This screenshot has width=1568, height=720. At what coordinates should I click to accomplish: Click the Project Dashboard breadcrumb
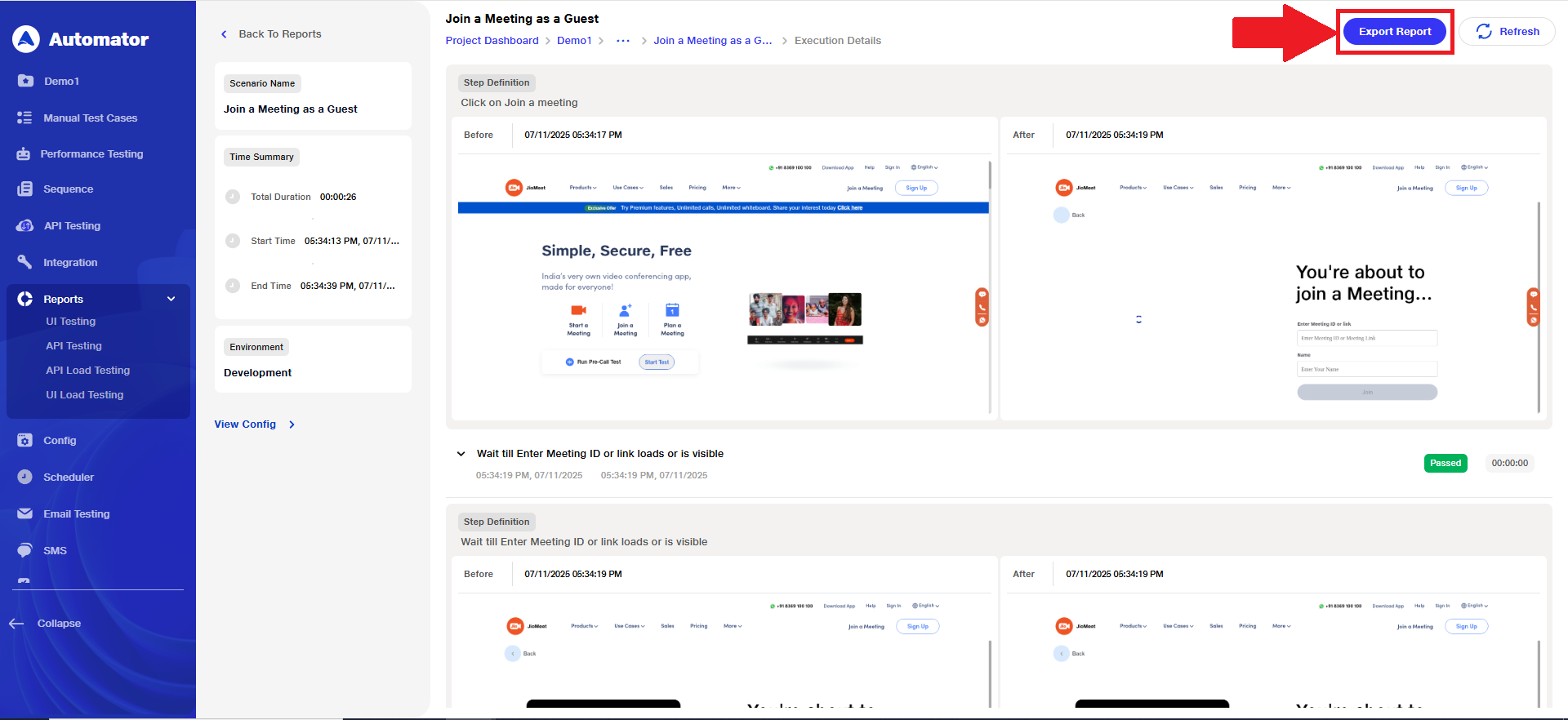(x=492, y=41)
